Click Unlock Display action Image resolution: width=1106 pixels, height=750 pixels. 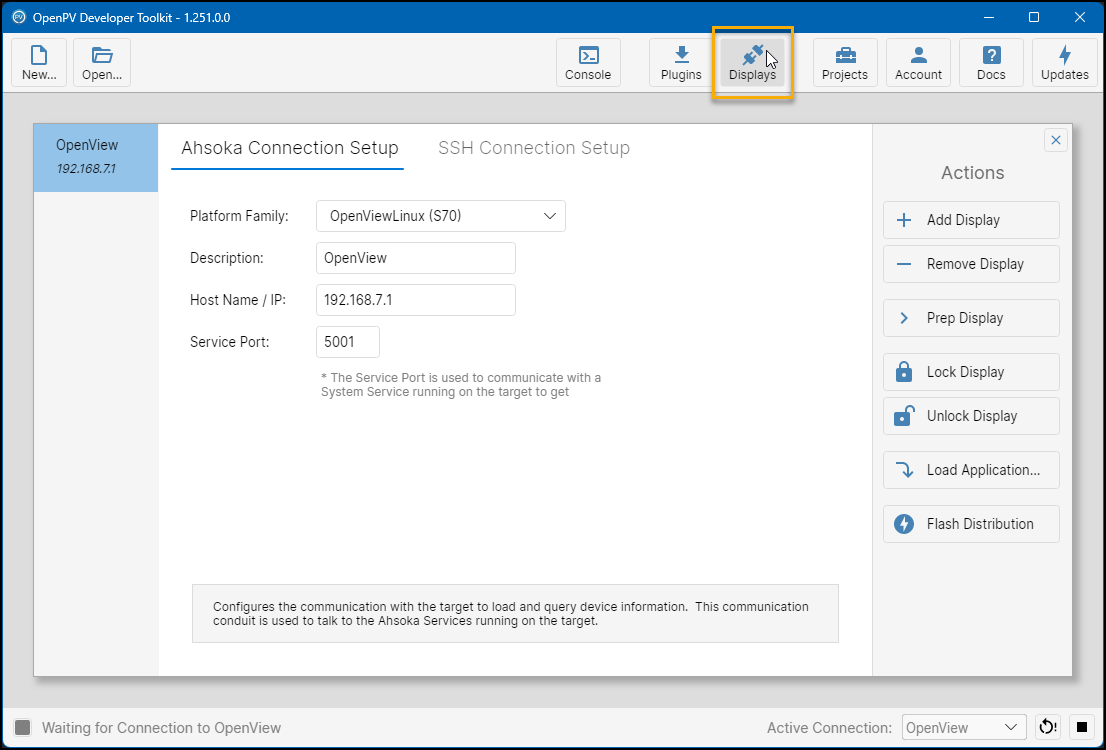971,416
